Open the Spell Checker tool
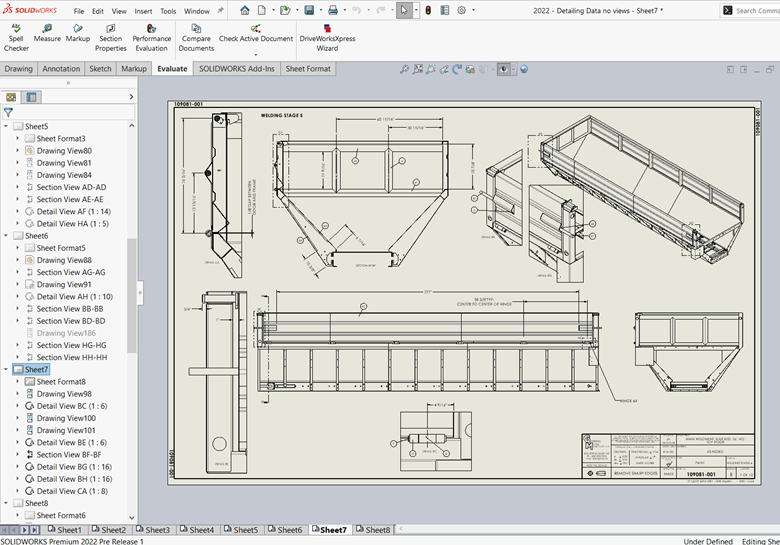 [x=16, y=36]
